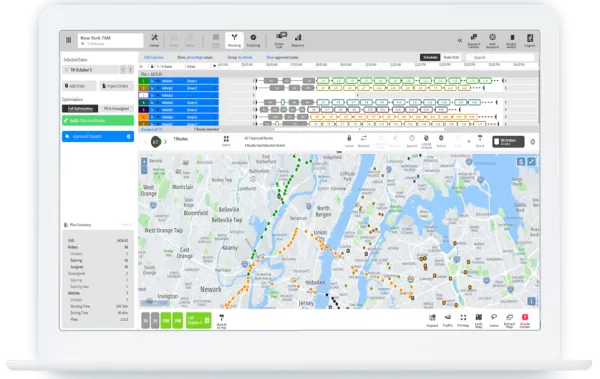The image size is (600, 379).
Task: Toggle the map Traffic icon
Action: pos(448,320)
